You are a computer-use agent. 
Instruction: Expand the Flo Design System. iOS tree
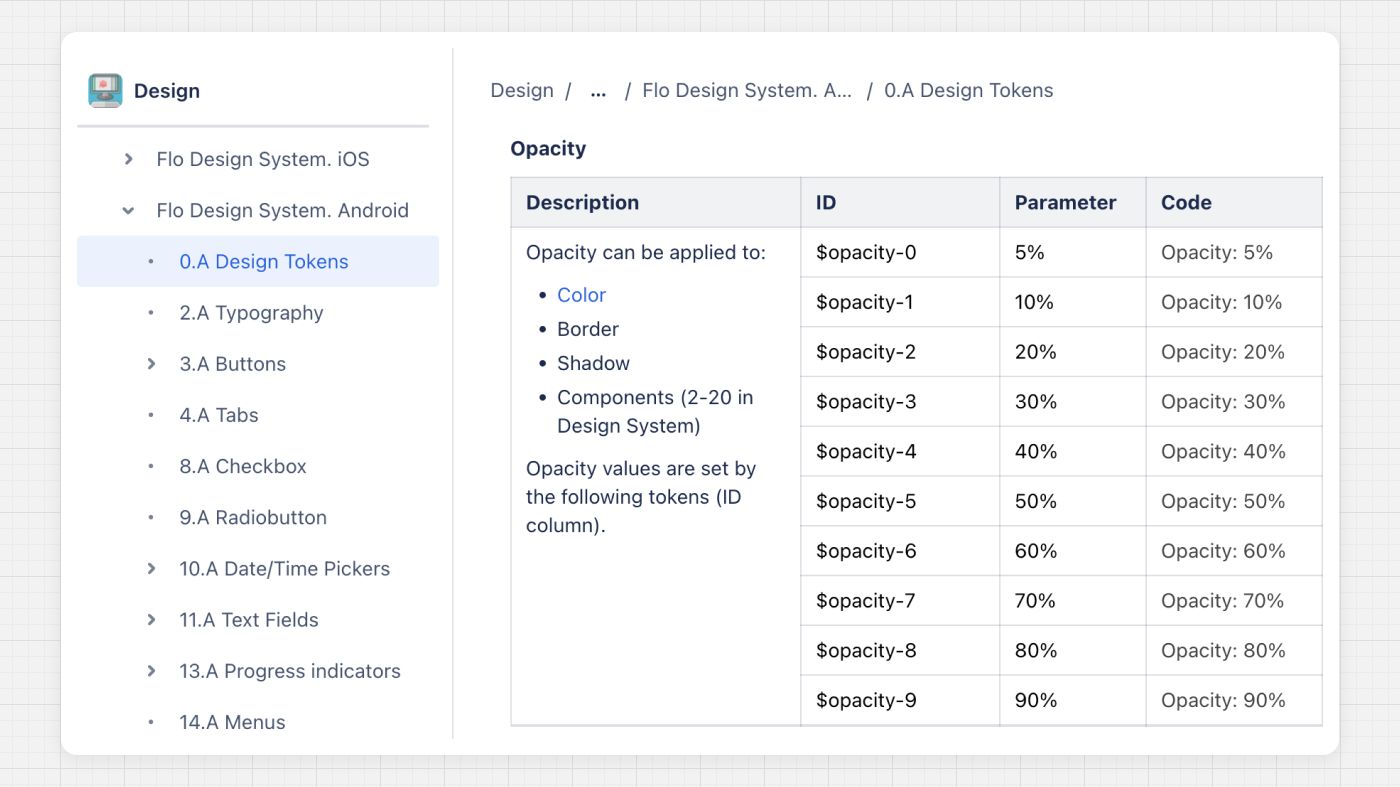coord(129,159)
